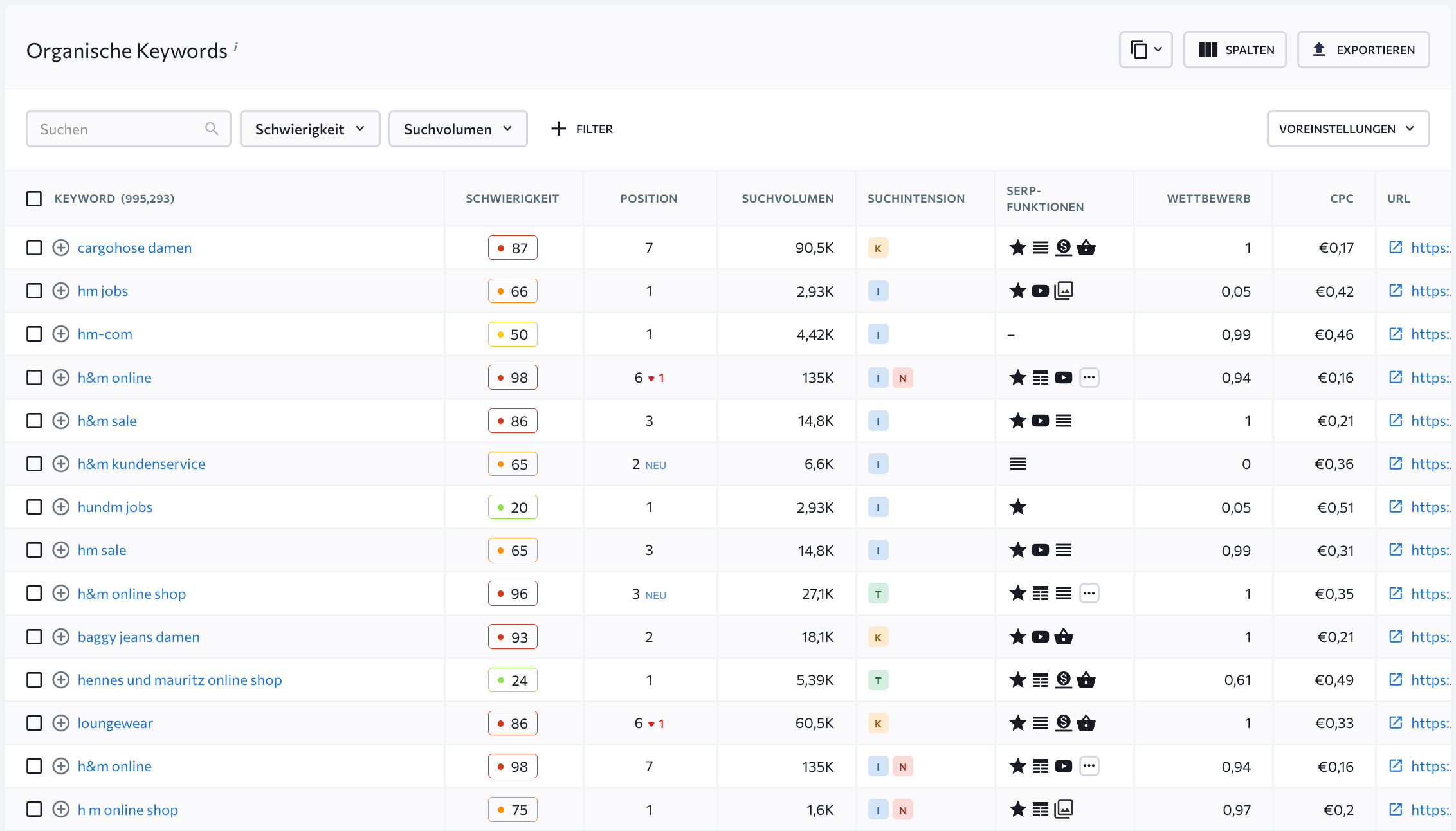Screen dimensions: 1456x831
Task: Sort by the Suchintension column header
Action: [916, 199]
